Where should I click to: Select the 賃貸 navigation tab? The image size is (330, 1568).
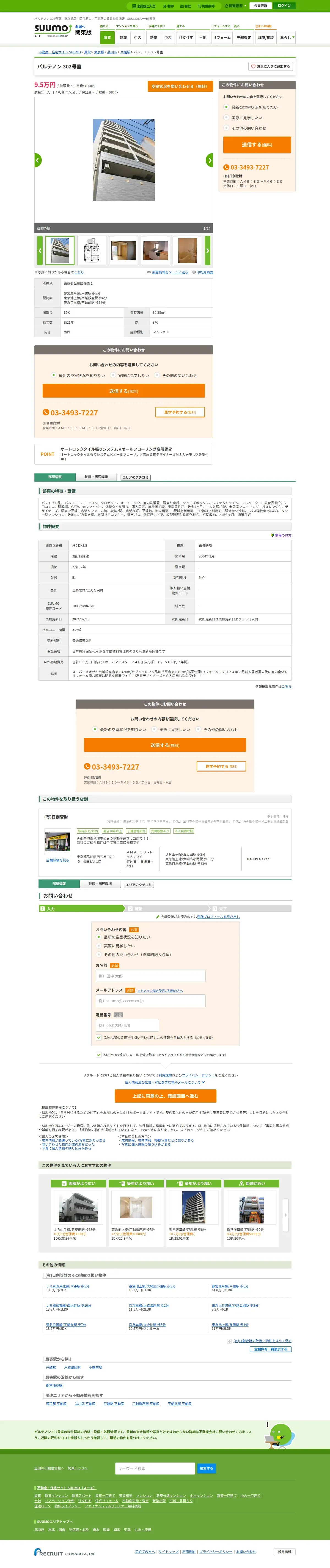click(x=107, y=38)
